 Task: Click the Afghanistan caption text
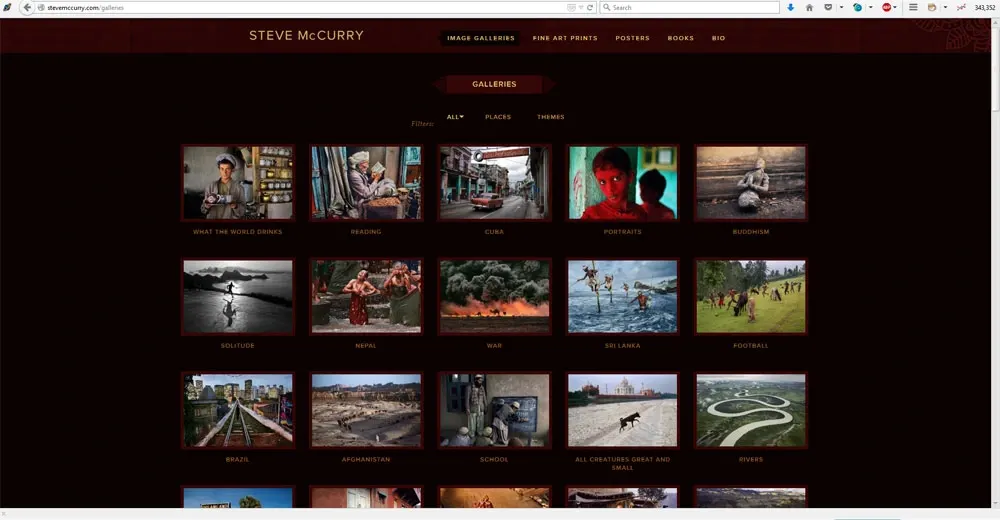(366, 459)
